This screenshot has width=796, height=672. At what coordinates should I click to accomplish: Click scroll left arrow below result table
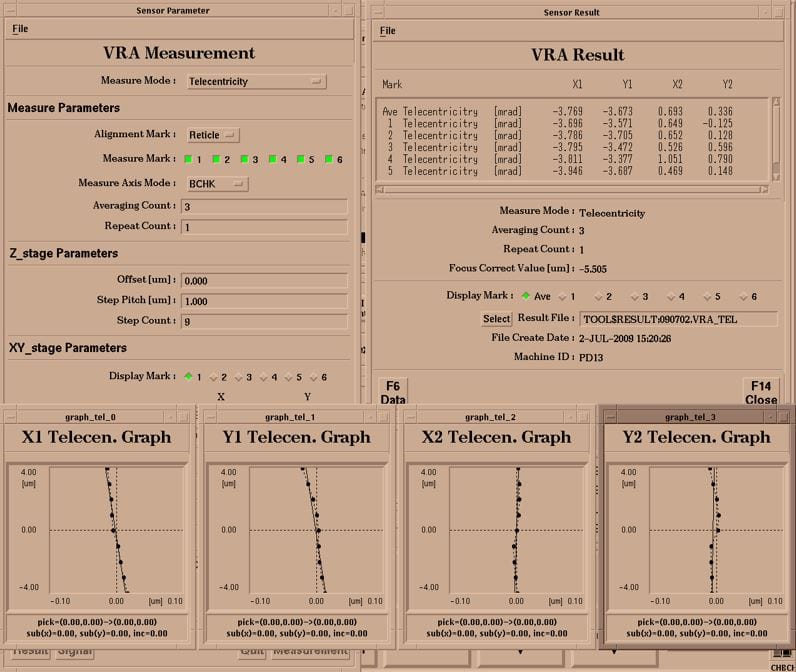click(380, 189)
